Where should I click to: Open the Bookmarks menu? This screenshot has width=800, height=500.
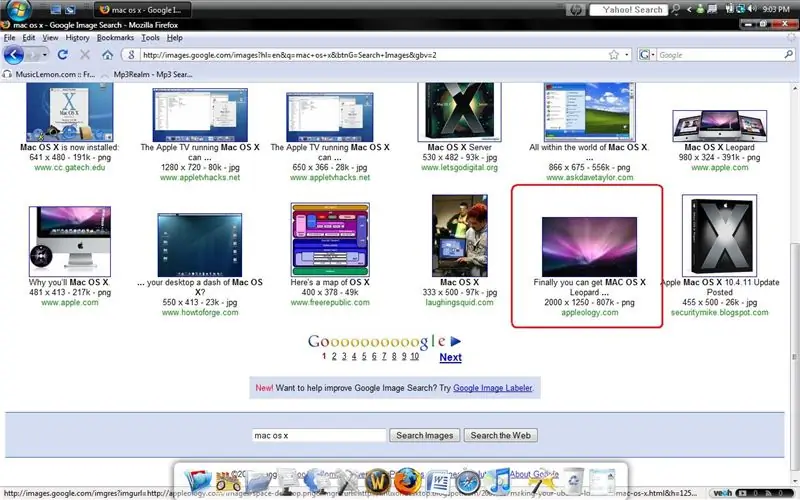pyautogui.click(x=115, y=38)
